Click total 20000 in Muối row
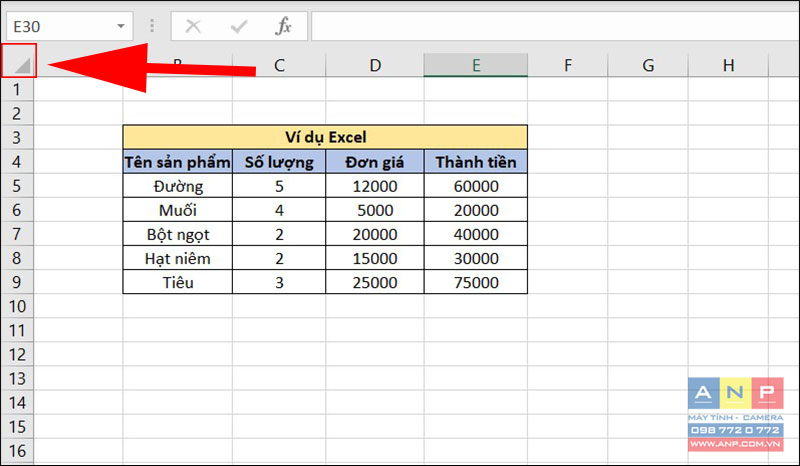Screen dimensions: 800x466 pos(476,210)
